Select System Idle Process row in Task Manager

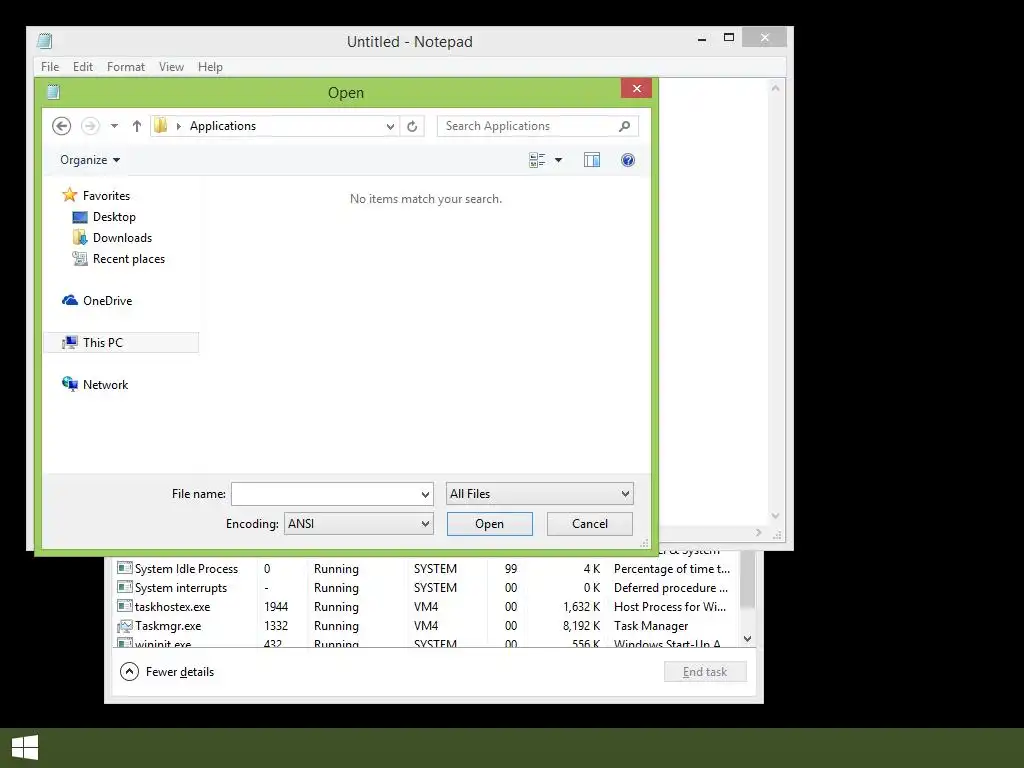426,569
